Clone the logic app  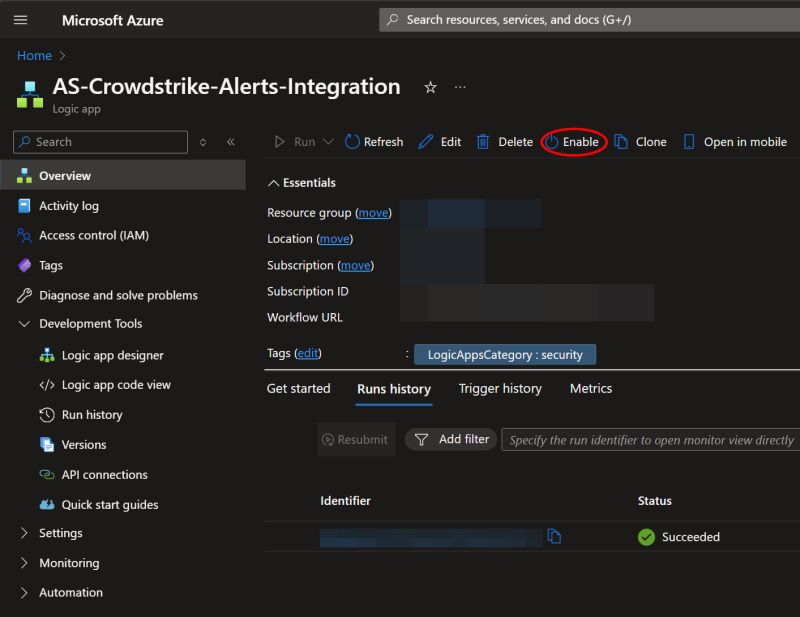[x=641, y=141]
